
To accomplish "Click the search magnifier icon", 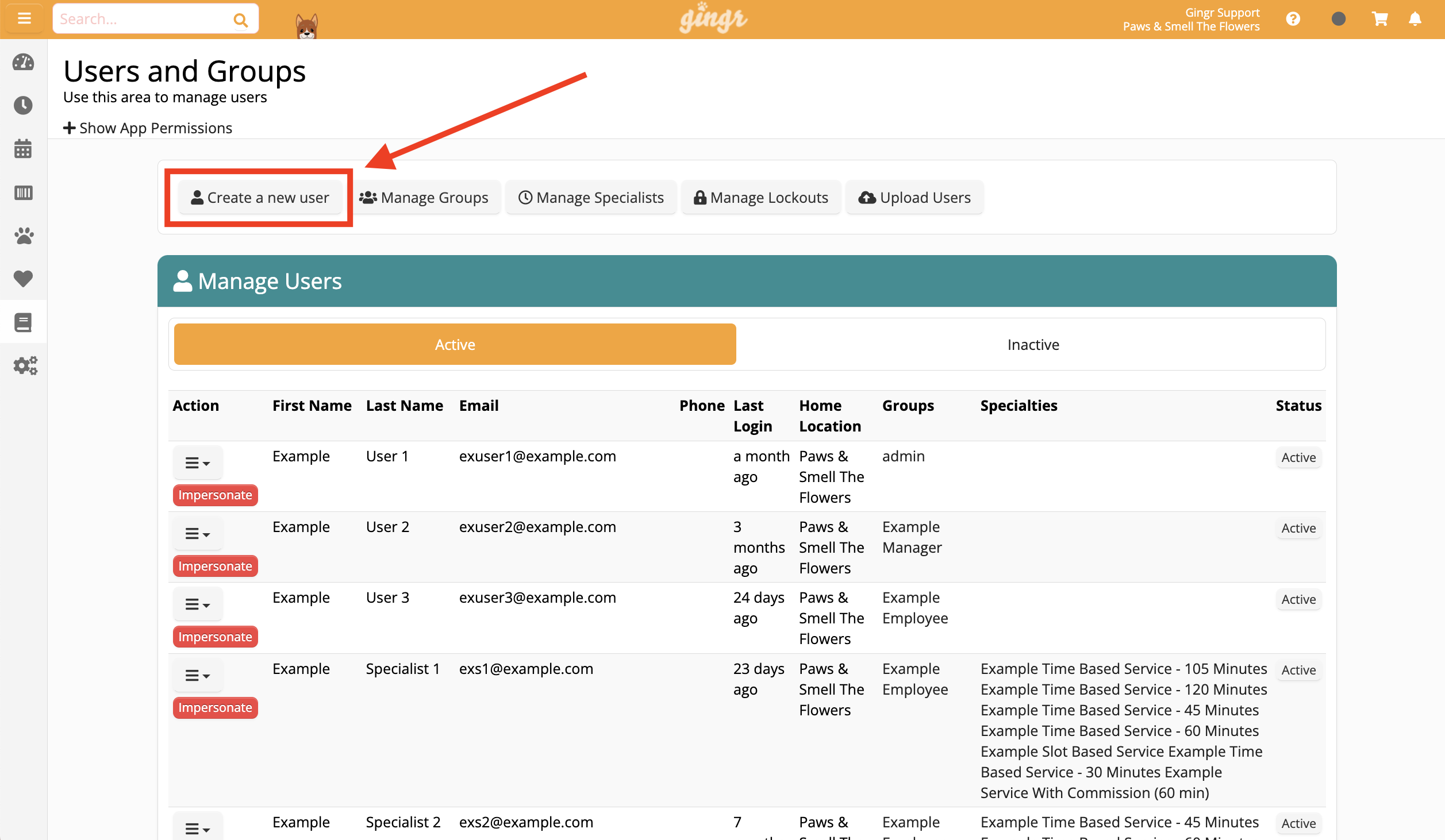I will (240, 20).
